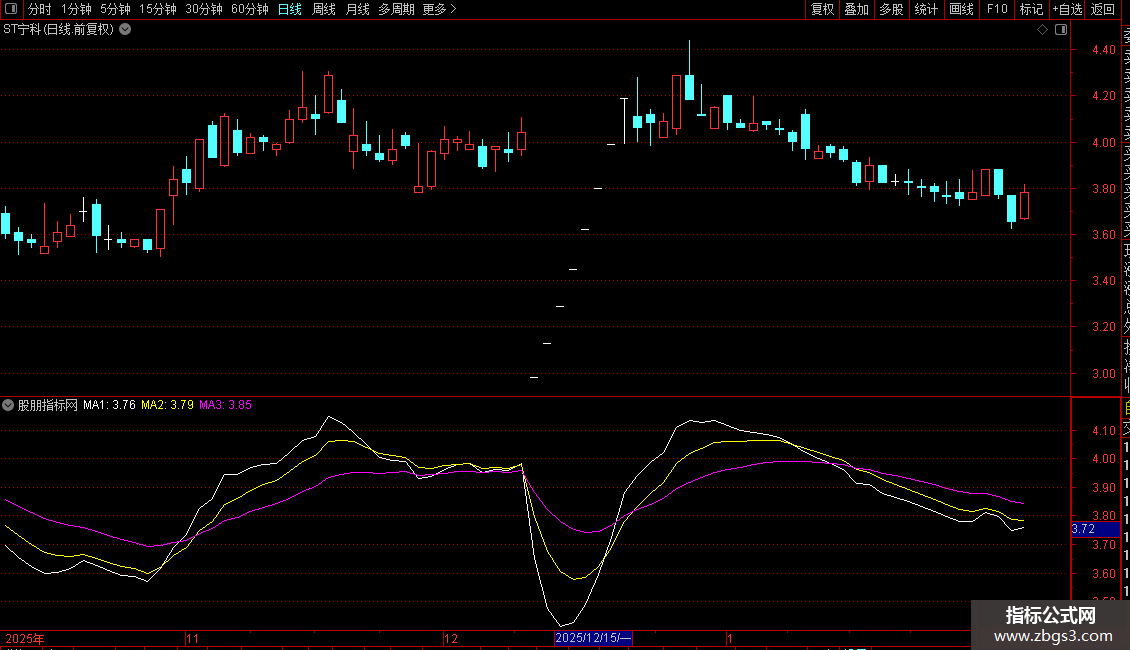Switch to 周线 weekly chart tab

[324, 9]
